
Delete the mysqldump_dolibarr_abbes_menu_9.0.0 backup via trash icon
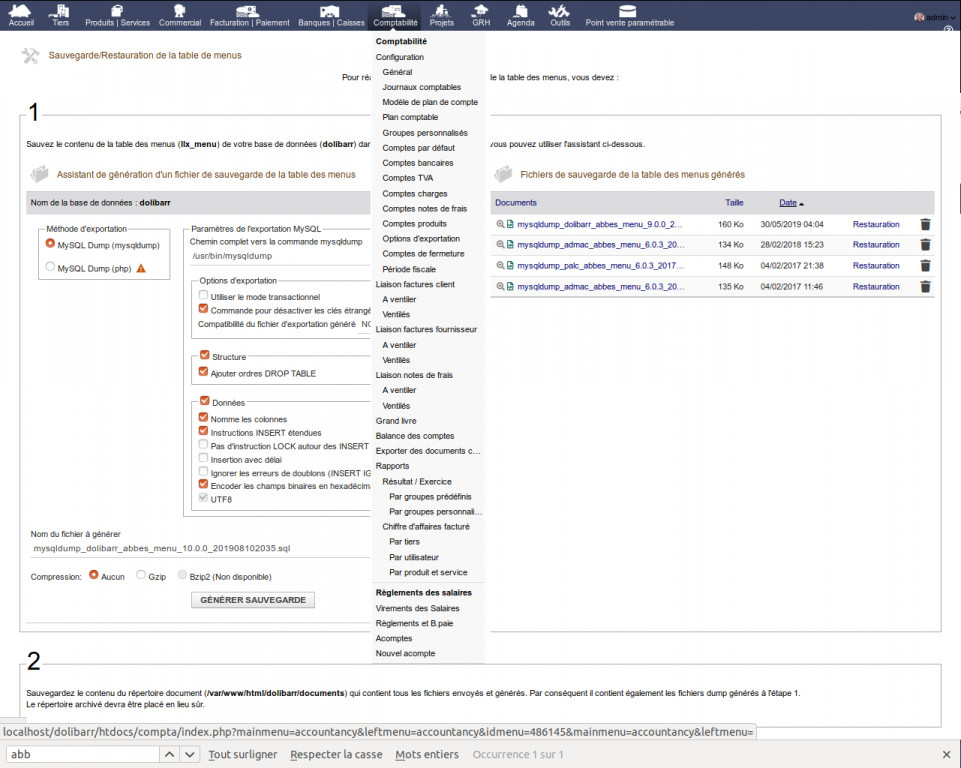[925, 225]
